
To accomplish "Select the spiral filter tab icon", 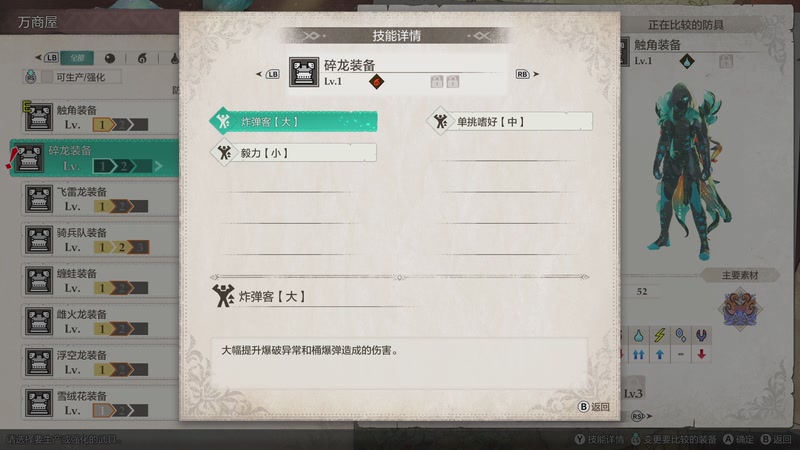I will click(x=142, y=58).
